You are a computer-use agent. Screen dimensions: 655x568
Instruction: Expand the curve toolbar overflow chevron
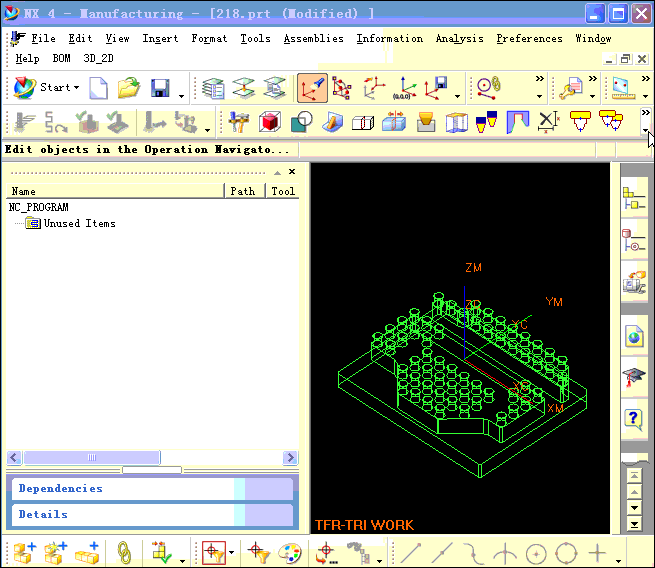tap(540, 79)
